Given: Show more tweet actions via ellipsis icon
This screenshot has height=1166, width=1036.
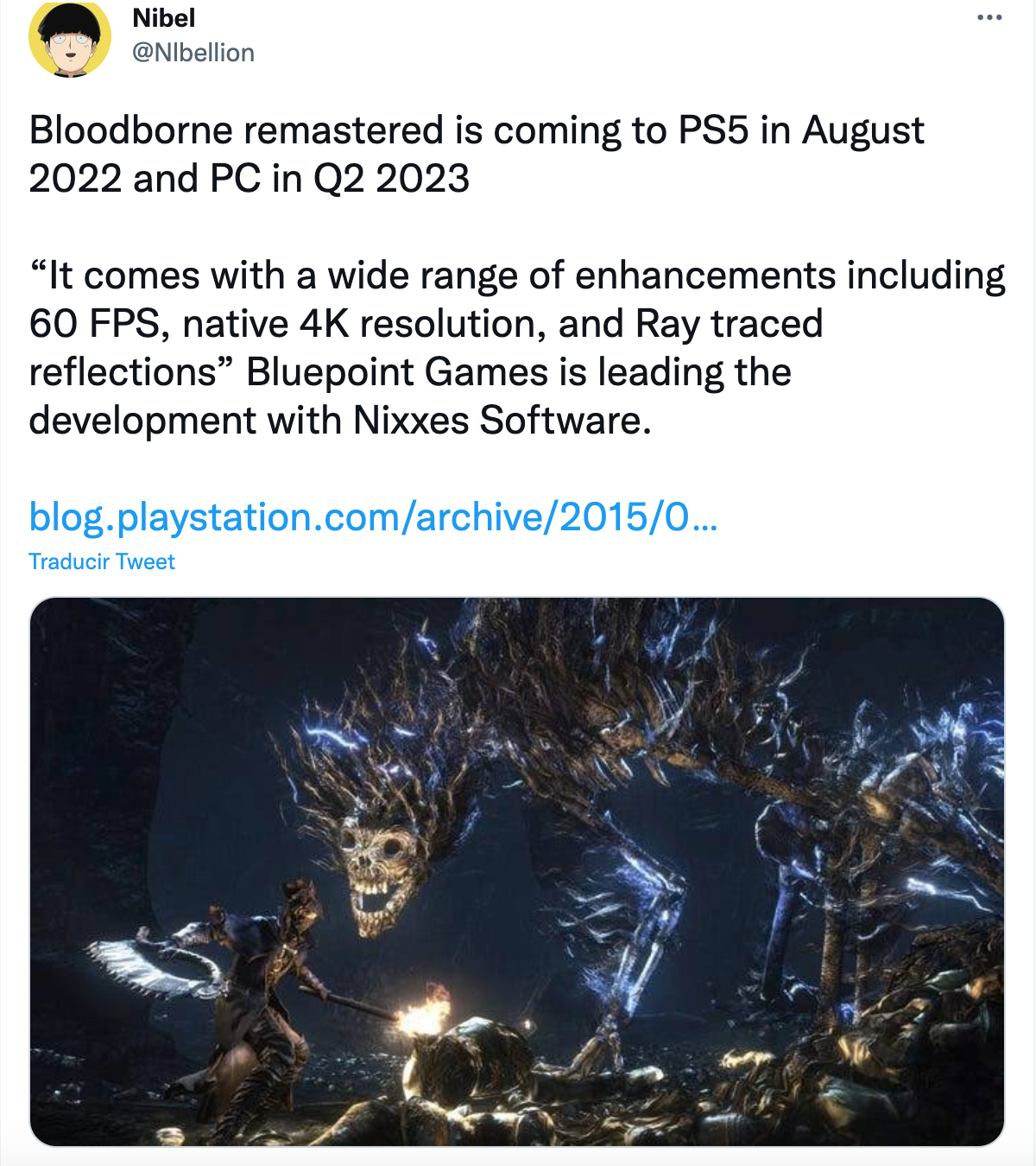Looking at the screenshot, I should [x=989, y=18].
